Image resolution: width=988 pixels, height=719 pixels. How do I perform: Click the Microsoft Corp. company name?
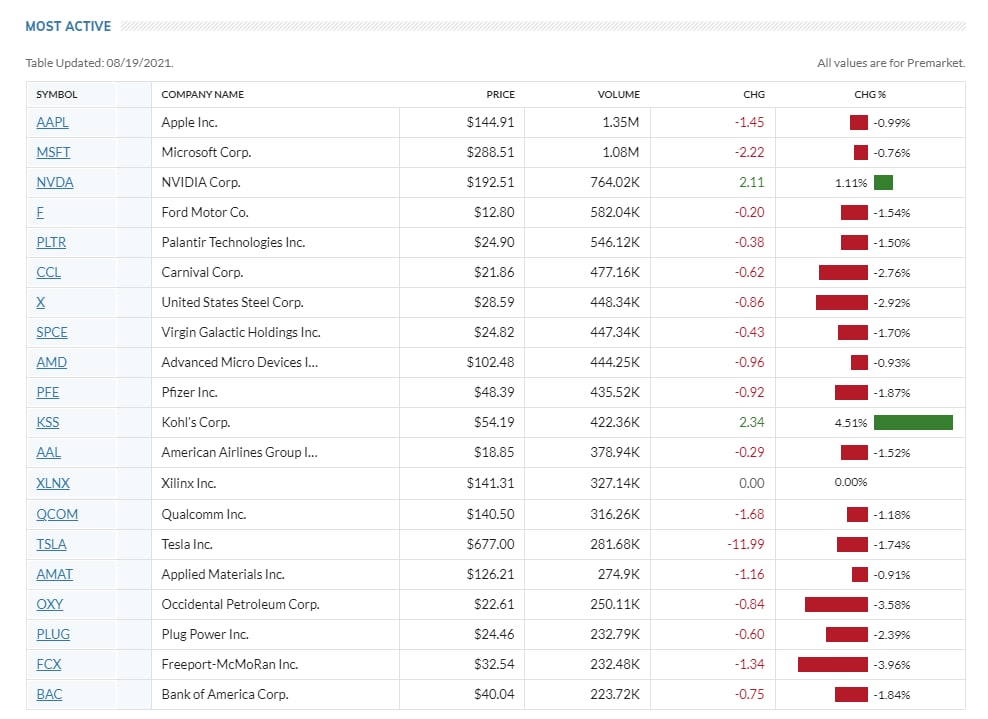pos(206,152)
